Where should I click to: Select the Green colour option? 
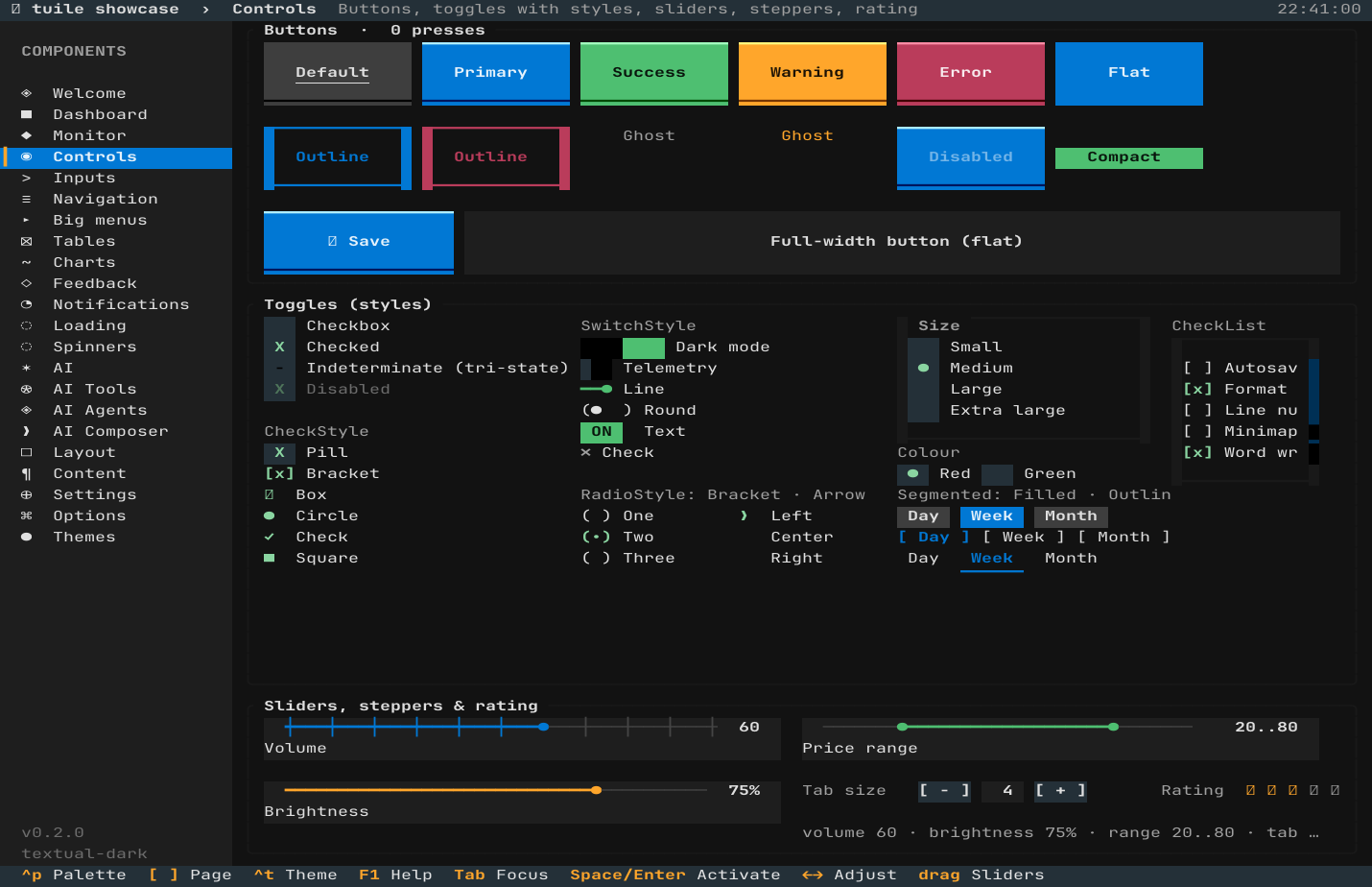pyautogui.click(x=1029, y=473)
